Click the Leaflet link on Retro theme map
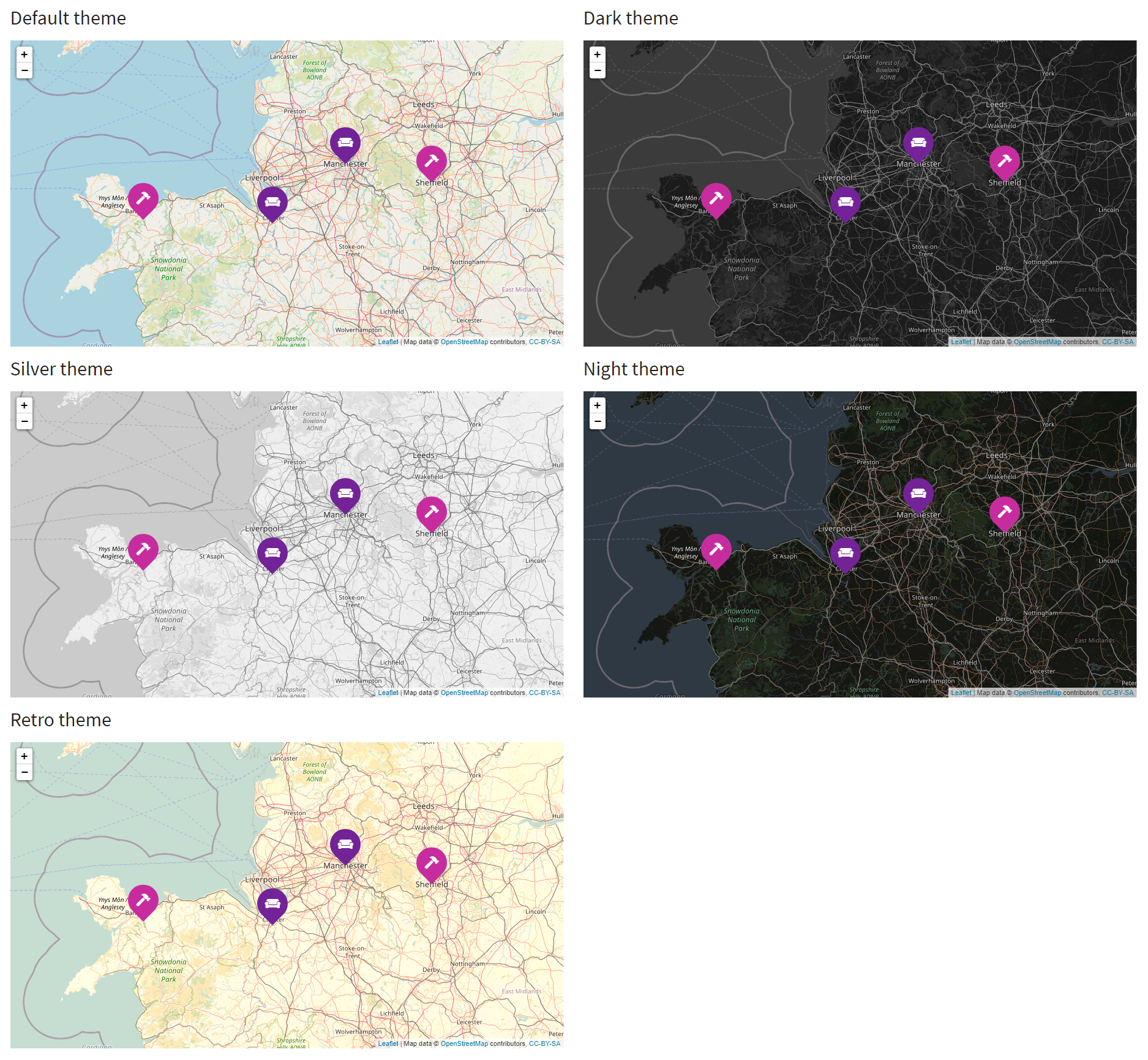This screenshot has width=1148, height=1060. pyautogui.click(x=388, y=1043)
